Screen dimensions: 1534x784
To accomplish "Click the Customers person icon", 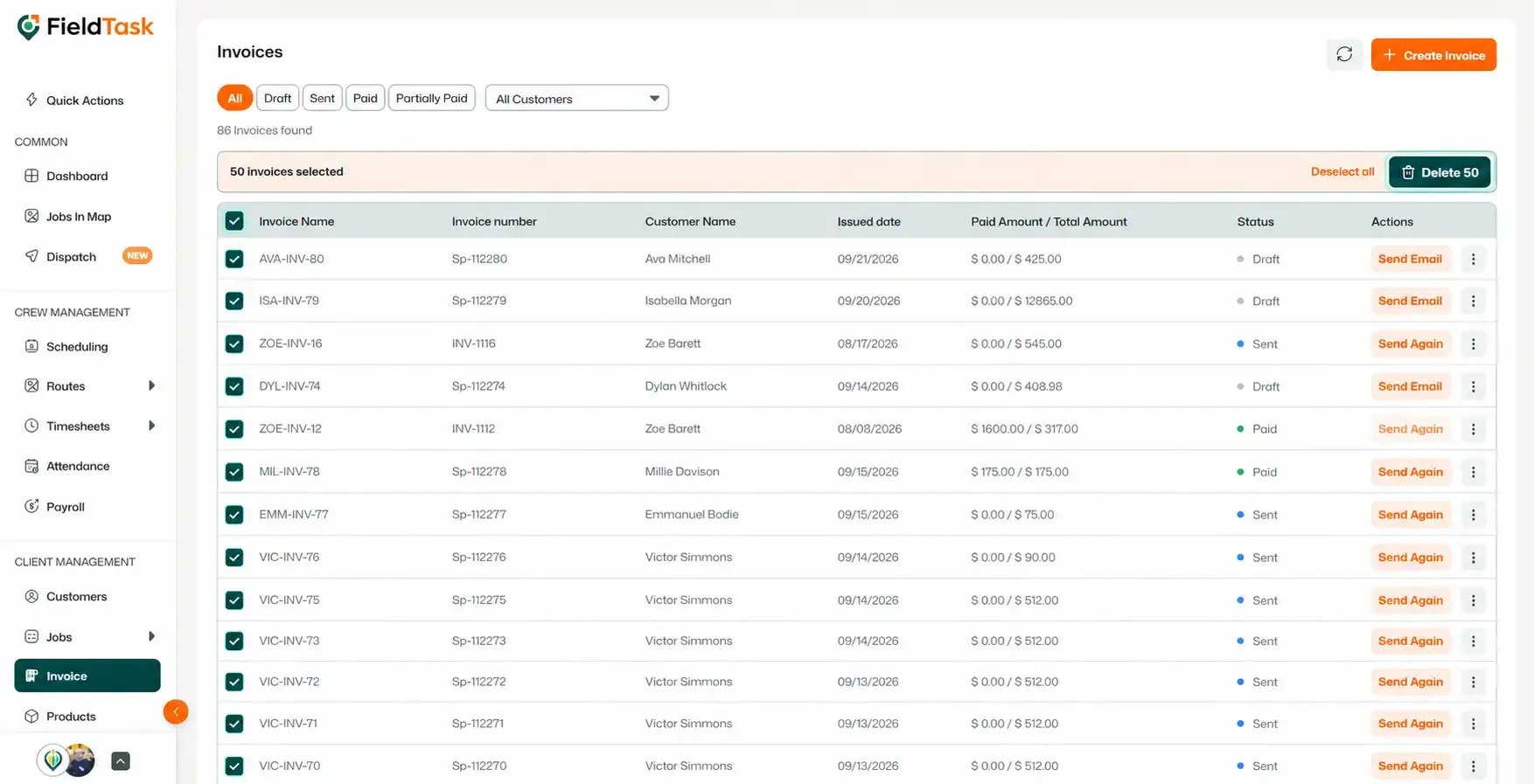I will [x=31, y=596].
